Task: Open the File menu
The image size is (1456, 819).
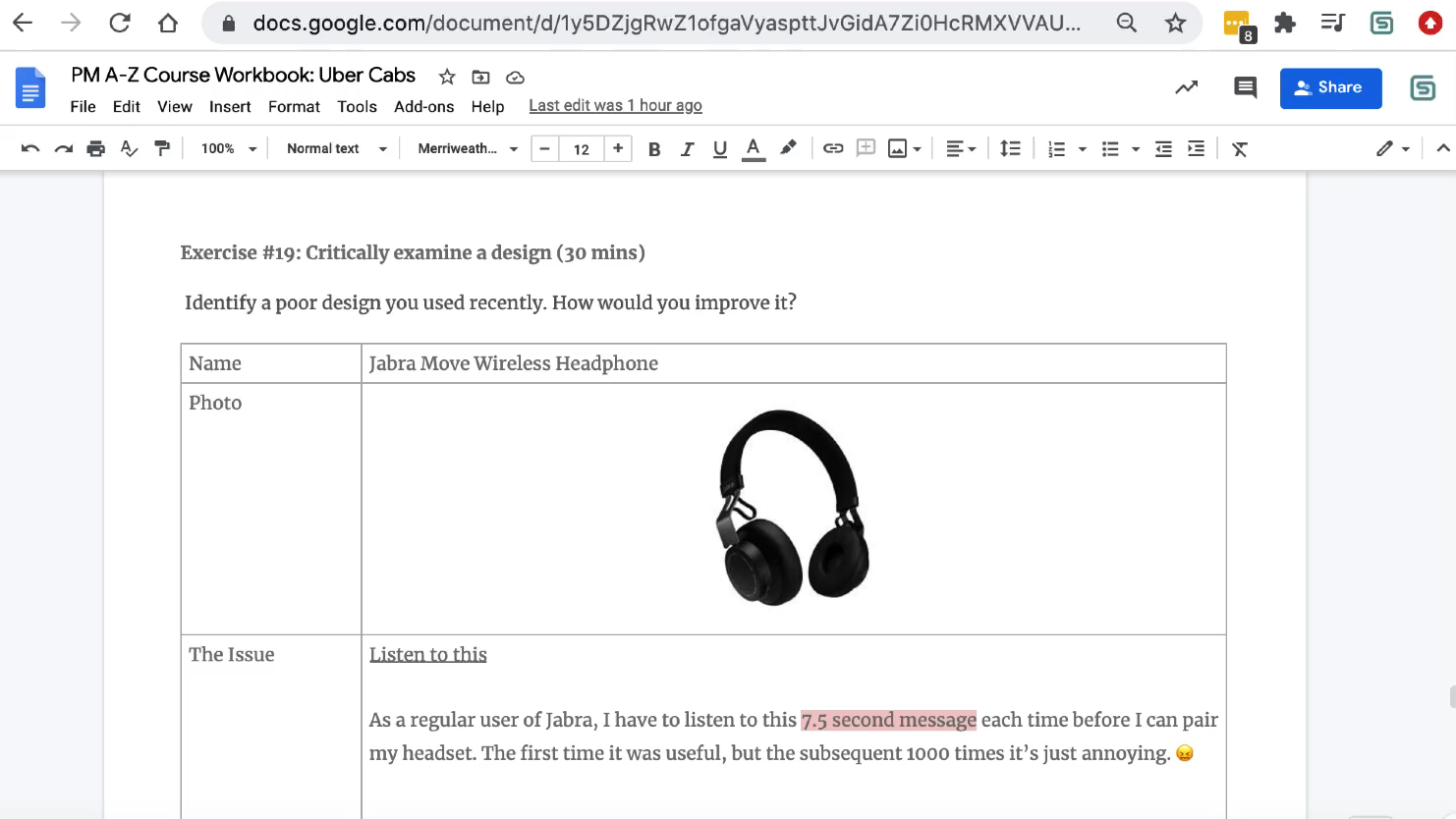Action: point(84,106)
